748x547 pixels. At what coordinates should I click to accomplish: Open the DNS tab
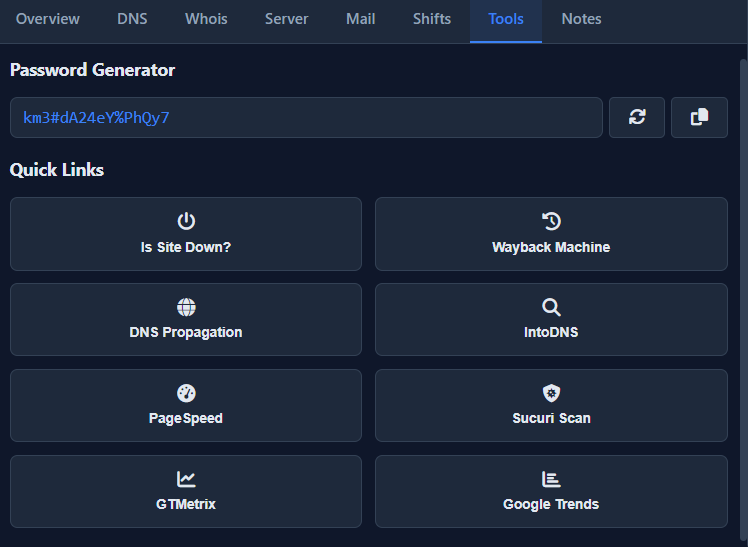pyautogui.click(x=132, y=19)
